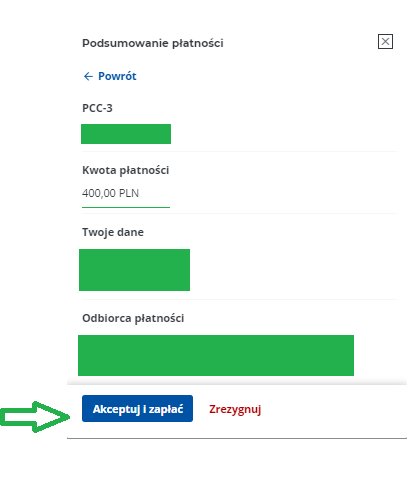
Task: Cancel the payment via Zrezygnuj
Action: (235, 409)
